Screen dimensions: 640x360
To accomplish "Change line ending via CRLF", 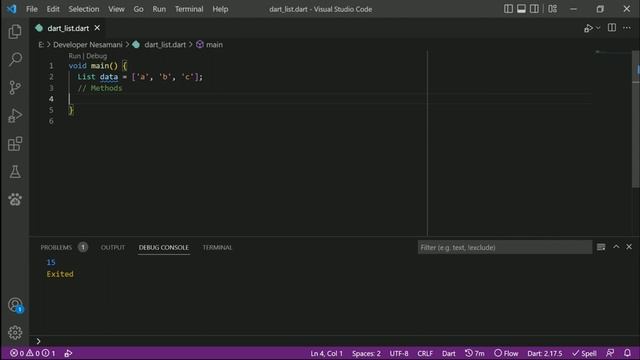I will (425, 353).
